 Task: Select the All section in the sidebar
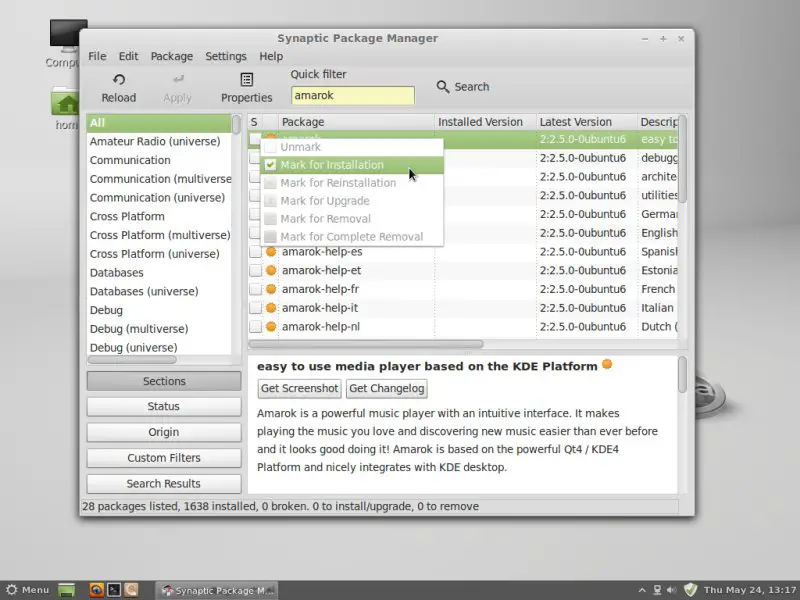pos(159,123)
